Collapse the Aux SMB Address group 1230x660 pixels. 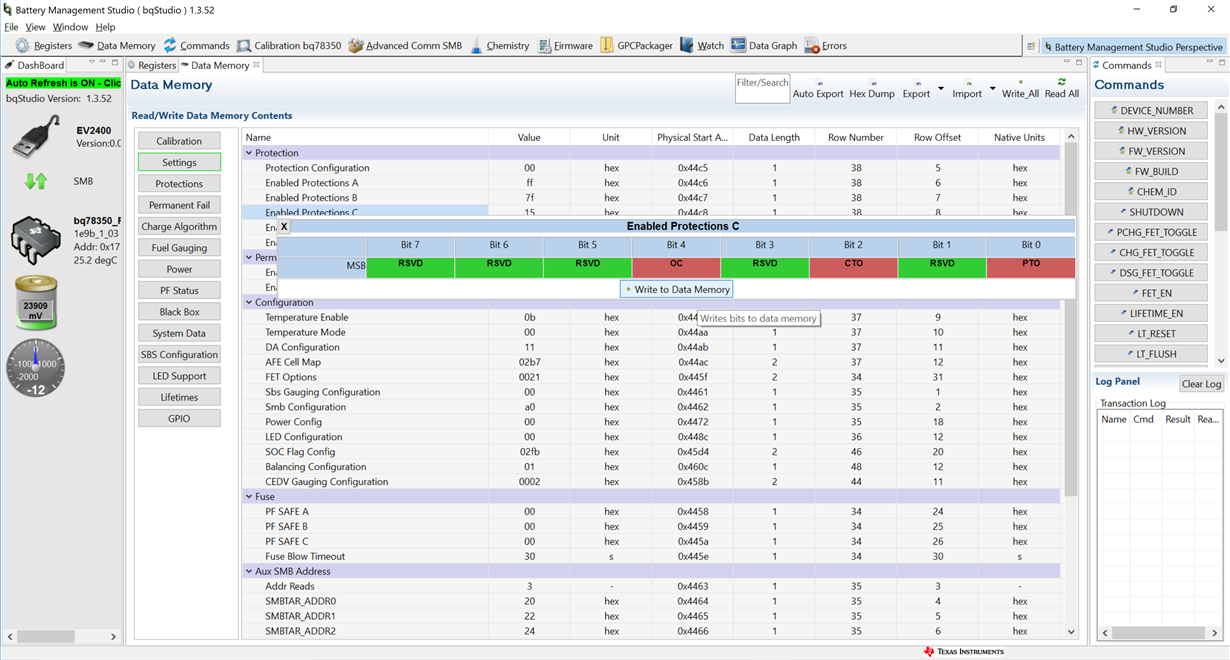coord(249,571)
